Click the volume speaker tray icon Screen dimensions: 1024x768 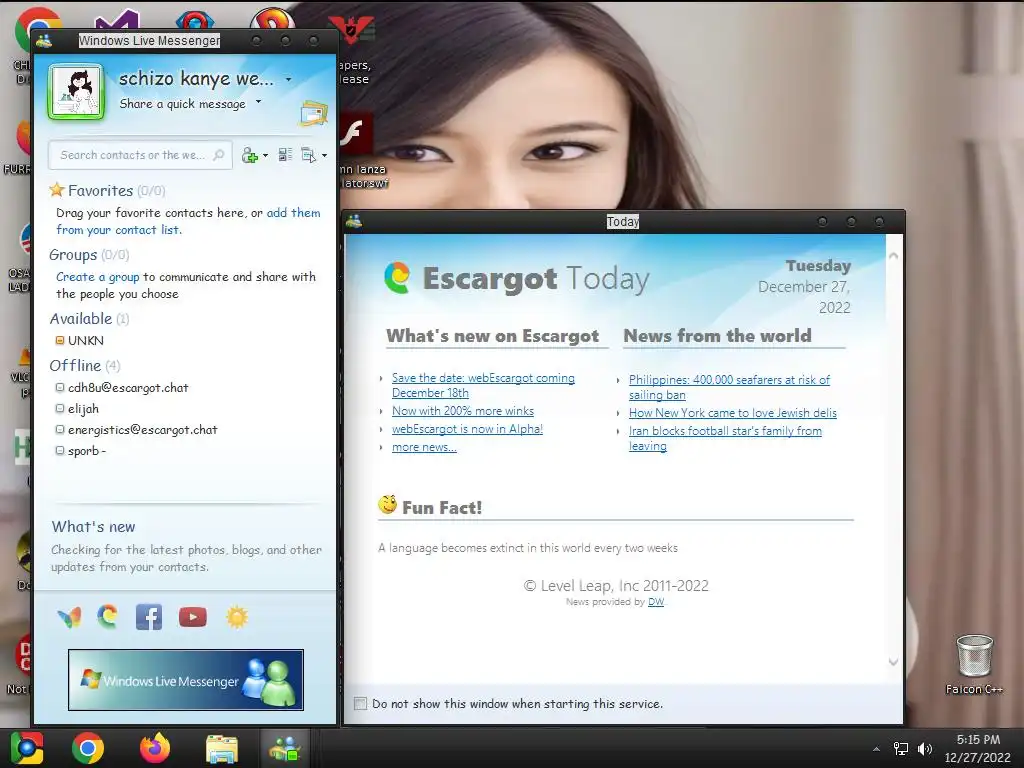click(925, 749)
